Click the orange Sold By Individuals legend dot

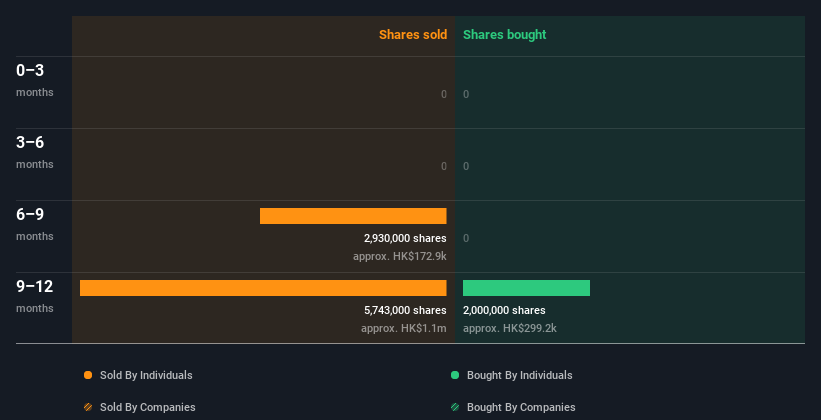[x=88, y=375]
